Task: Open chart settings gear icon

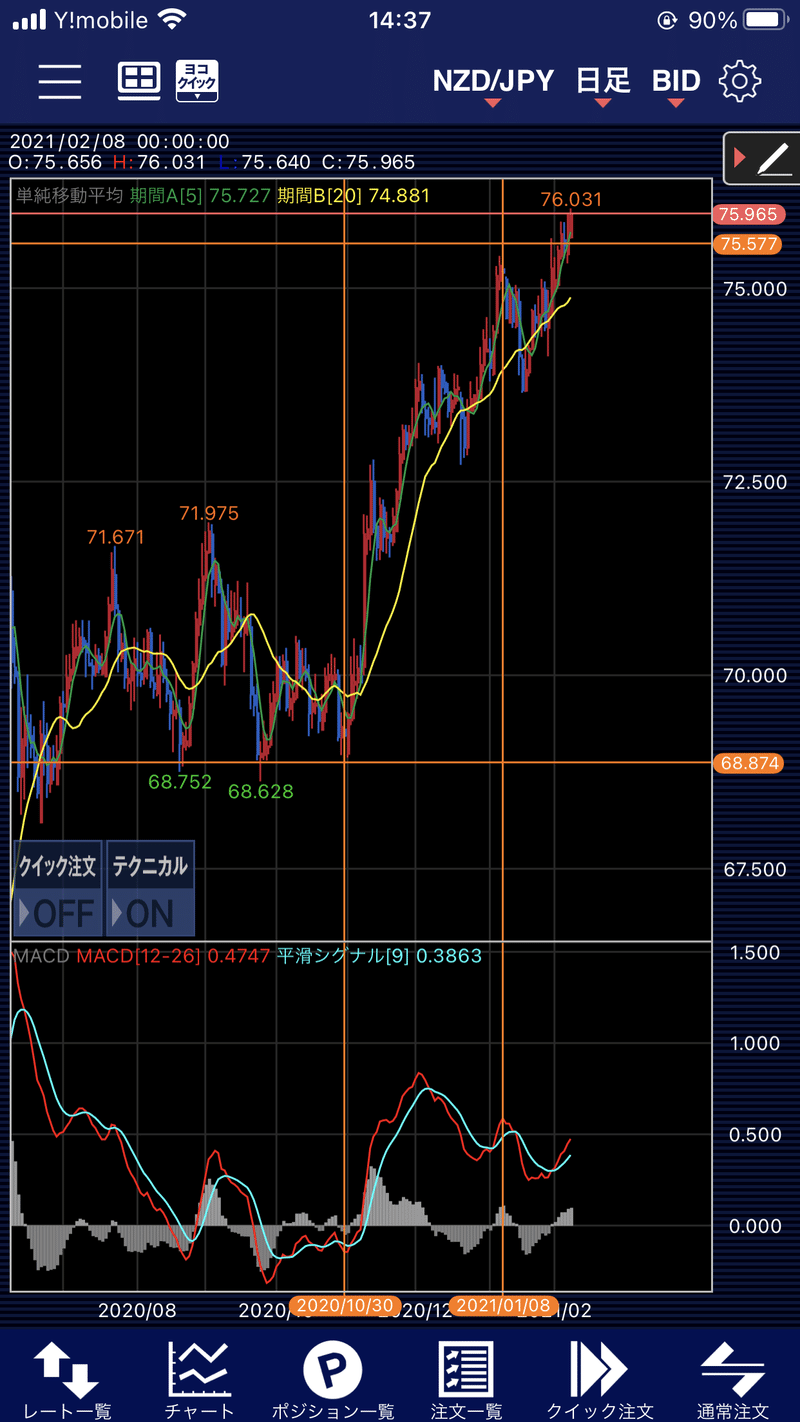Action: pyautogui.click(x=740, y=81)
